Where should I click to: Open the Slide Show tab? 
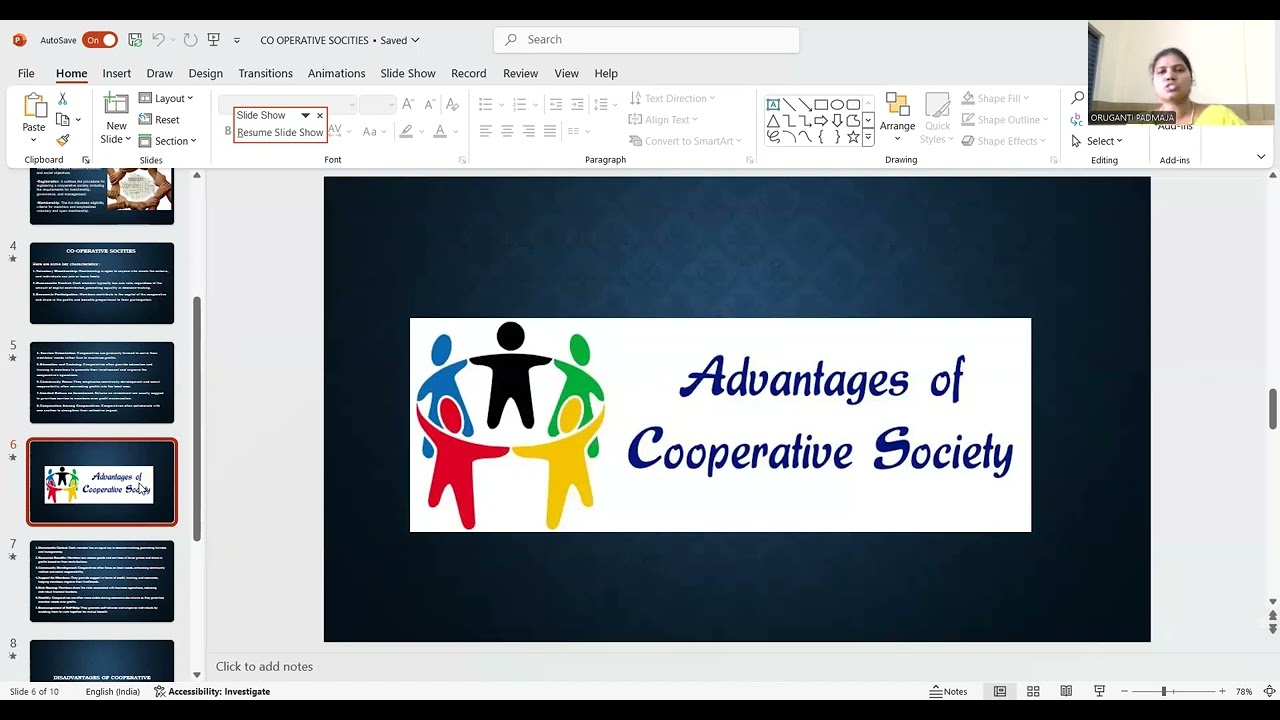[408, 73]
